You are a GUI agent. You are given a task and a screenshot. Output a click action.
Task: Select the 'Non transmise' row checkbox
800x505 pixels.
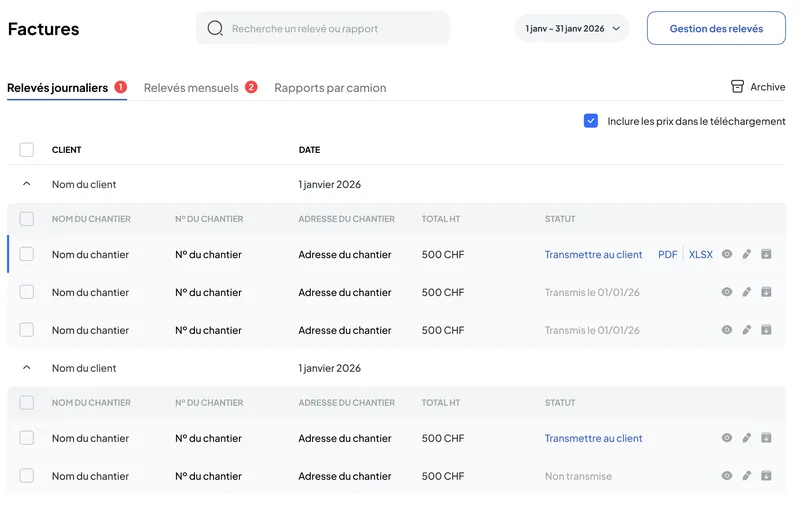27,475
